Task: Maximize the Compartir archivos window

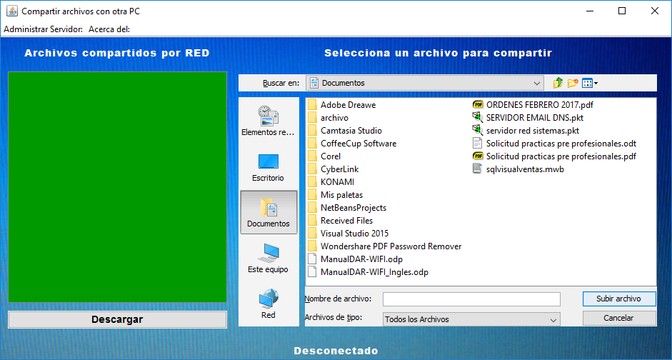Action: coord(622,11)
